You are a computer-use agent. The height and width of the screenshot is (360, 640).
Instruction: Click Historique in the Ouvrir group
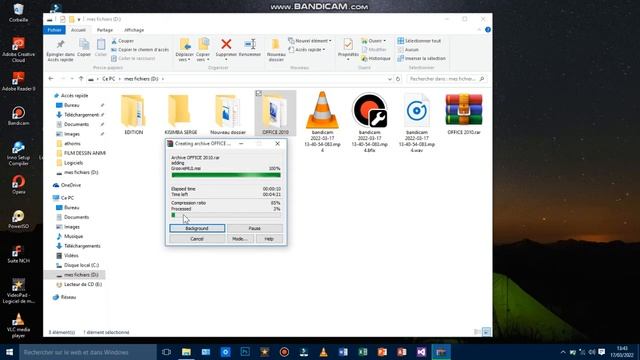(376, 58)
